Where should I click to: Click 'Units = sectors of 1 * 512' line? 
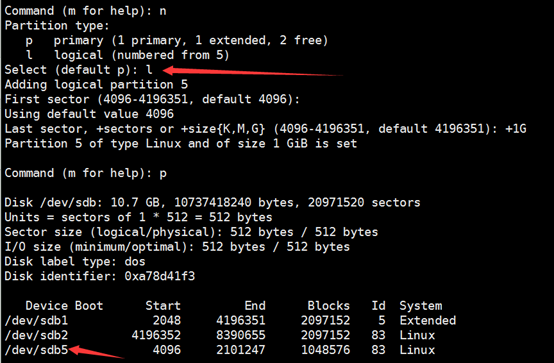point(138,218)
